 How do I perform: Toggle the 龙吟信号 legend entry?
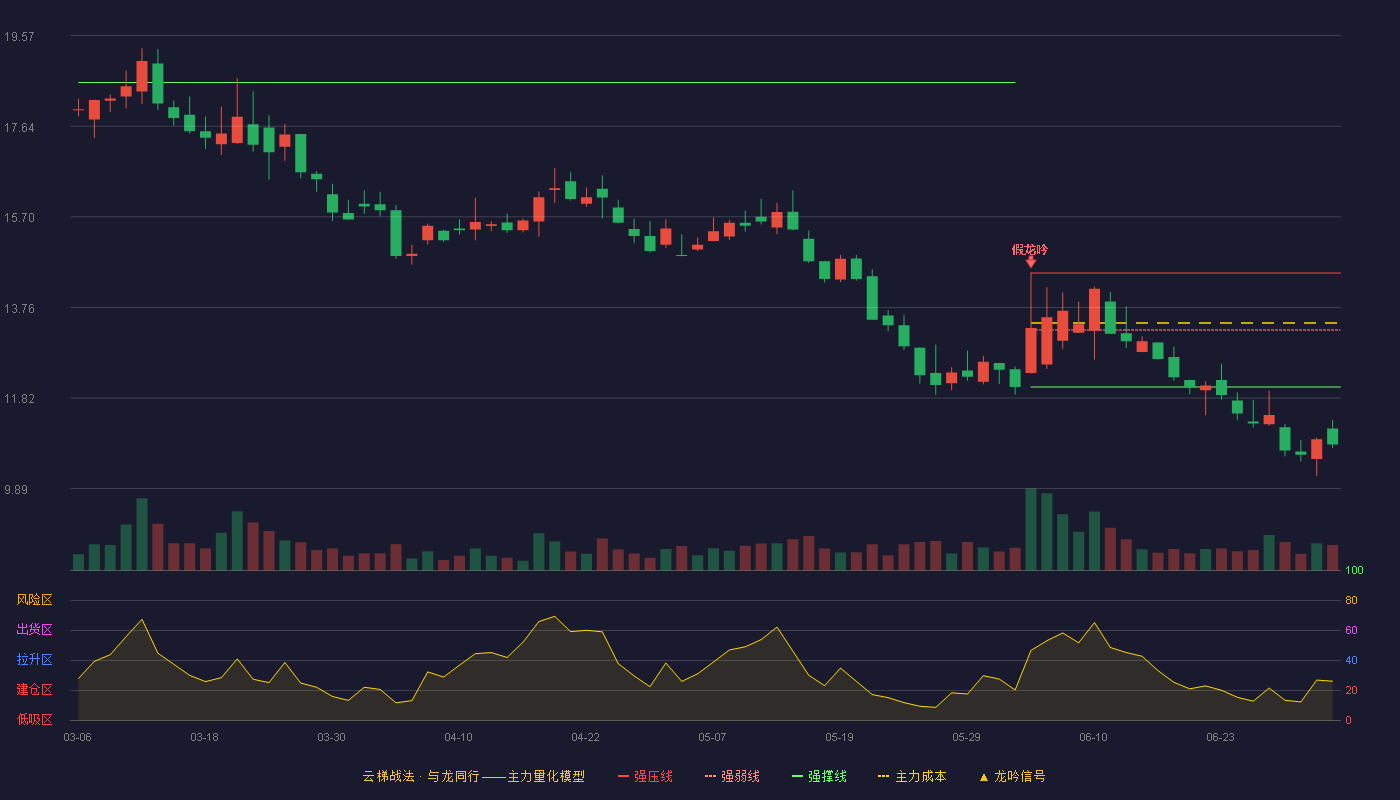1012,776
